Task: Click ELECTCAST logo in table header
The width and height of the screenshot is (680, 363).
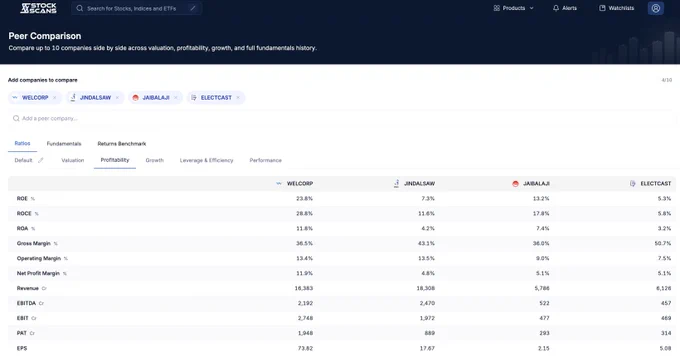Action: click(x=633, y=183)
